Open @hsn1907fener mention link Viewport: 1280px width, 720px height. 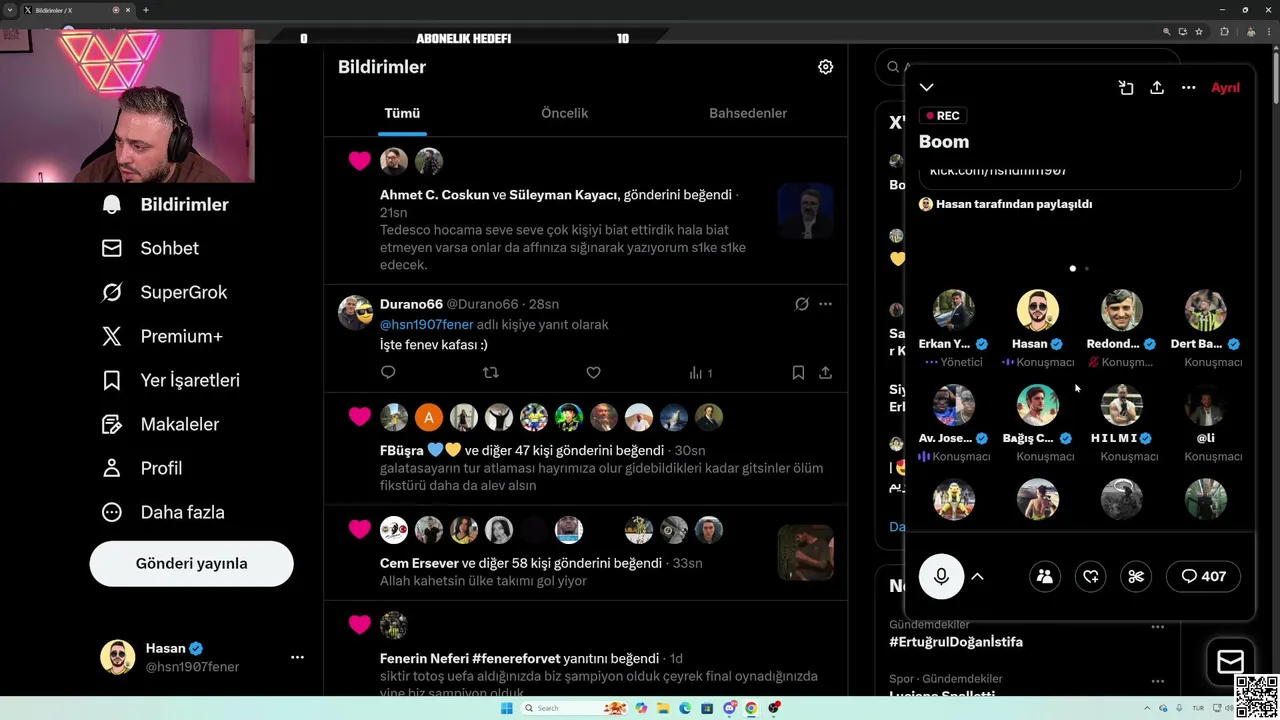427,324
